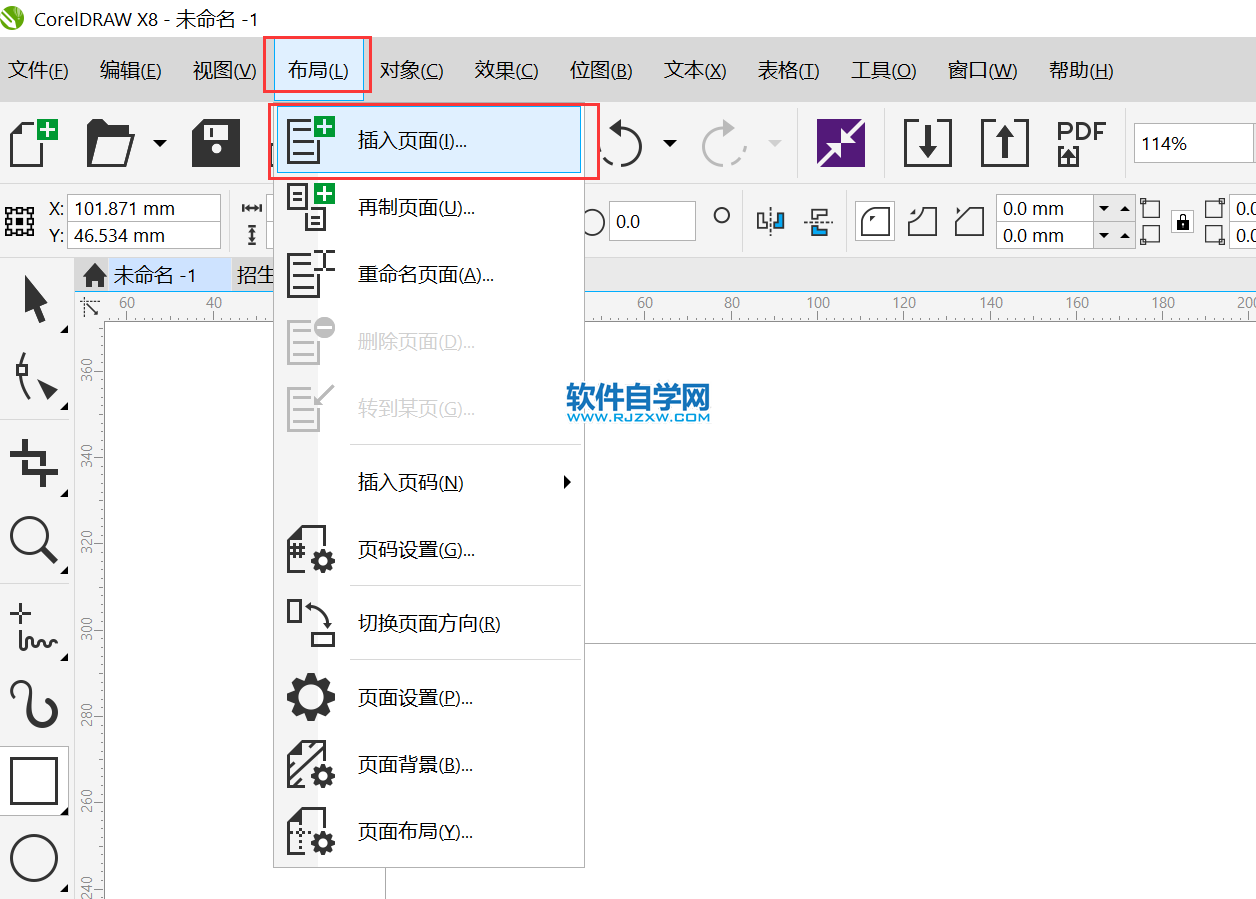The height and width of the screenshot is (899, 1256).
Task: Click the rotation angle field 0.0
Action: click(x=652, y=221)
